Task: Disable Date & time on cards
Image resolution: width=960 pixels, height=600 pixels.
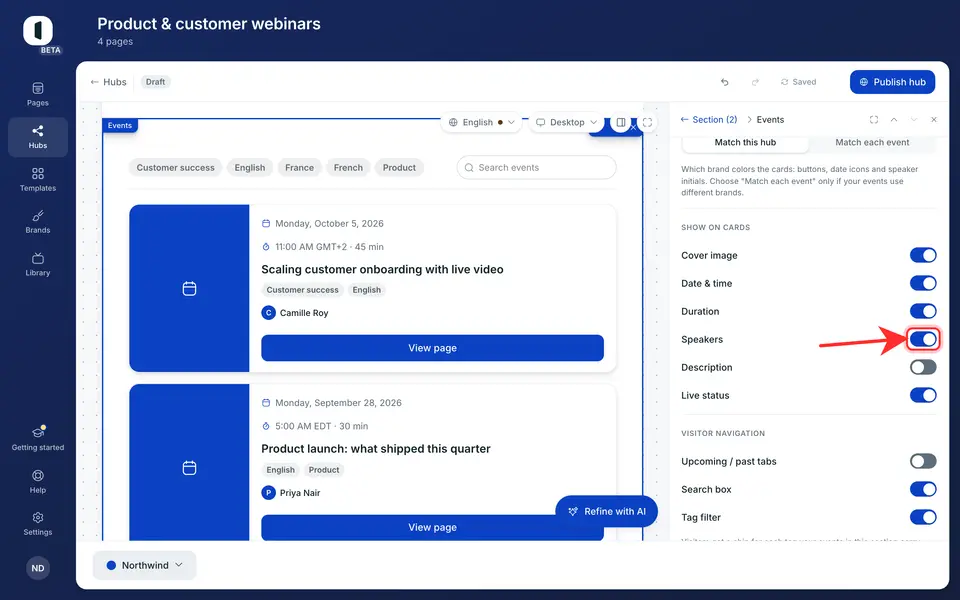Action: [923, 283]
